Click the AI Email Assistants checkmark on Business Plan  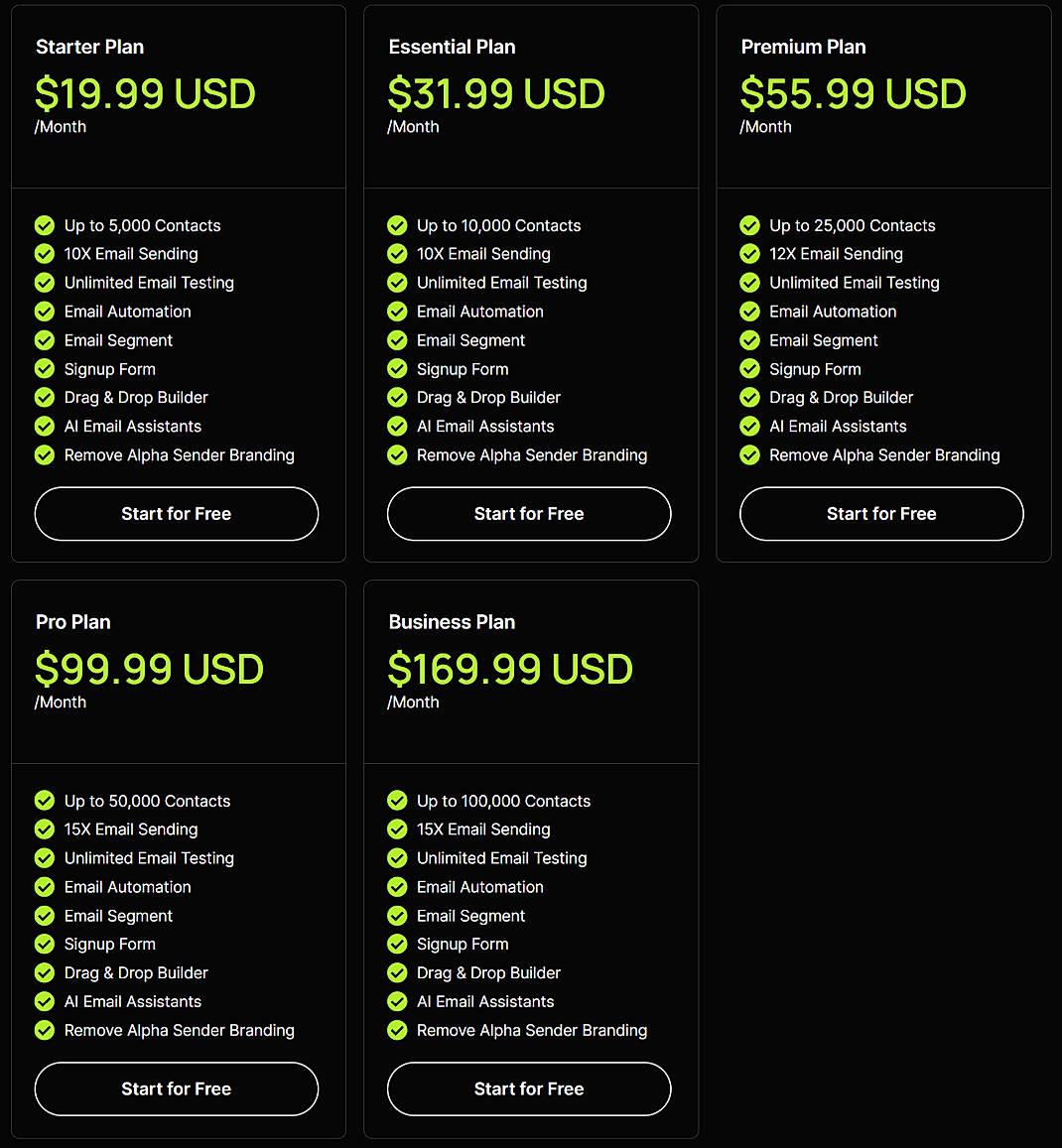coord(397,1001)
